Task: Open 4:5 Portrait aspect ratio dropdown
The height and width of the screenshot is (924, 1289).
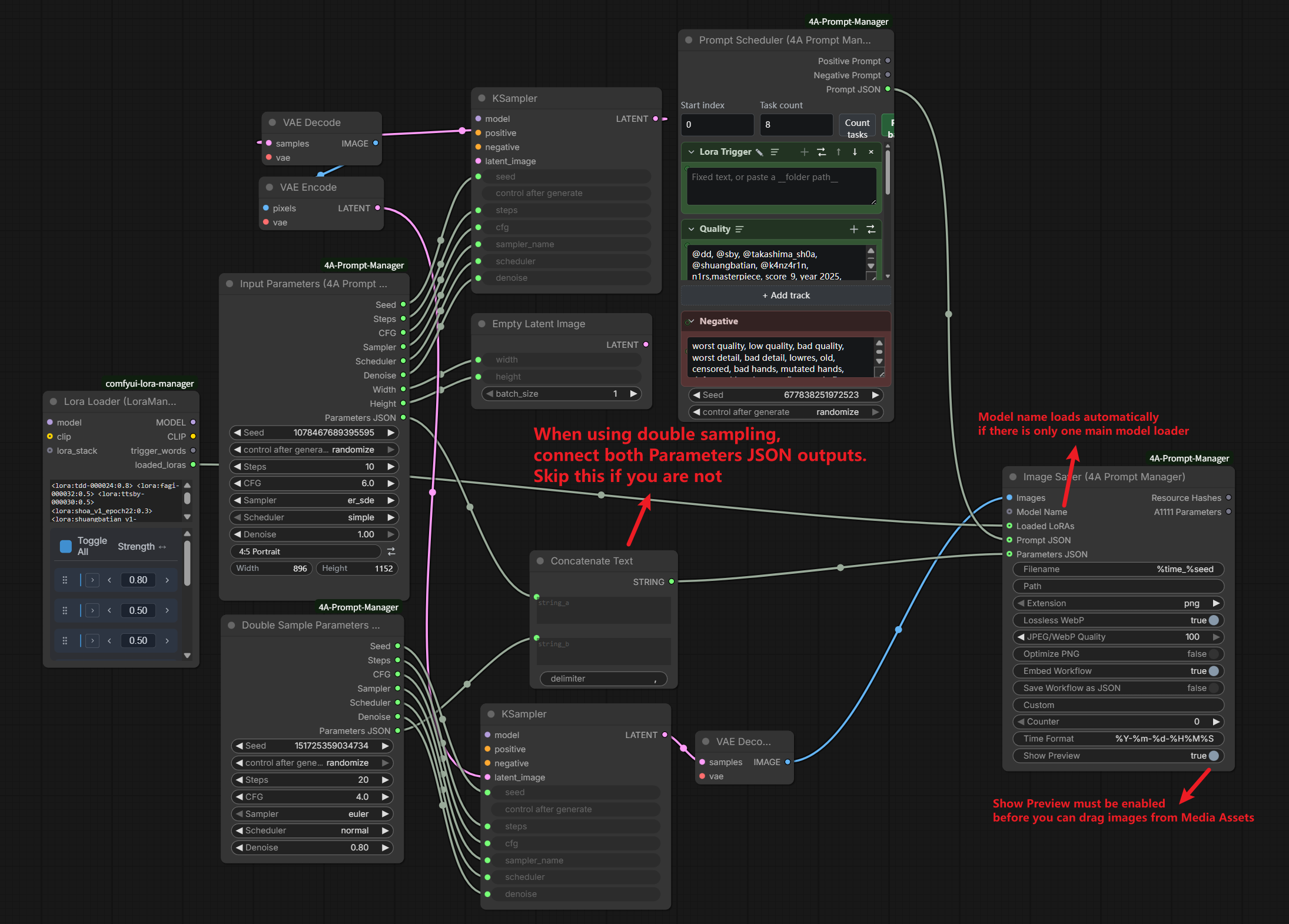Action: (x=305, y=551)
